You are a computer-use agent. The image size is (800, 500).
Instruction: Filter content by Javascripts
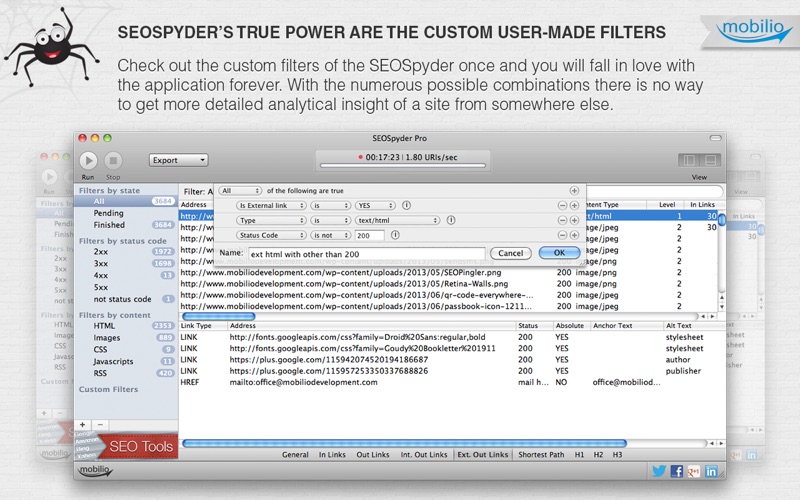[126, 361]
